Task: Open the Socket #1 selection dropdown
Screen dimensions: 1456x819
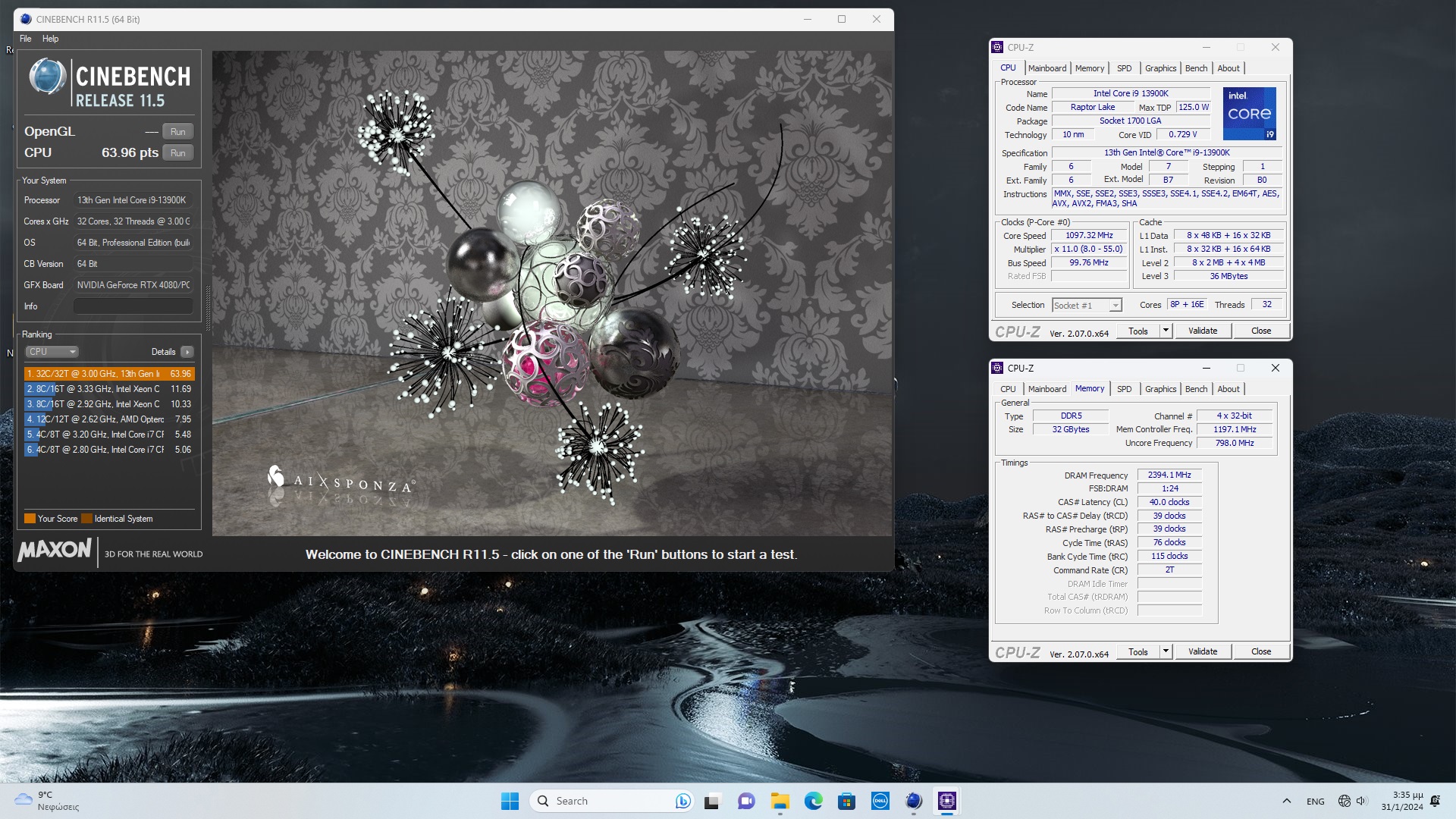Action: pyautogui.click(x=1087, y=305)
